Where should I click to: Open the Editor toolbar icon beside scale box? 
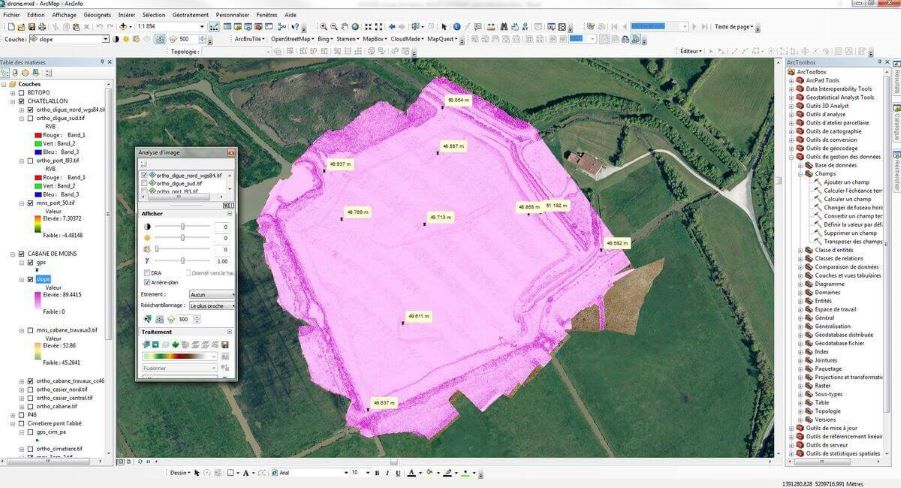click(x=214, y=26)
